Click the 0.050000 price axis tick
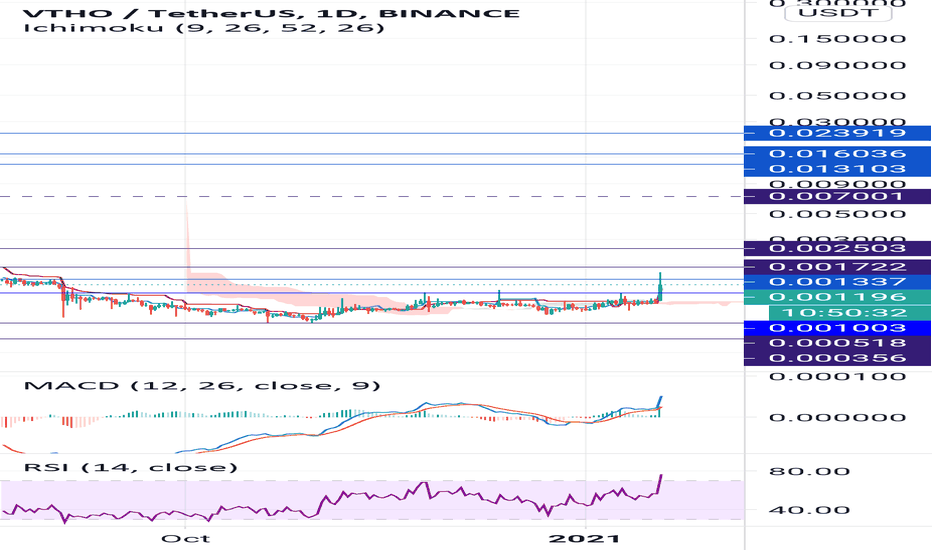The width and height of the screenshot is (932, 550). [837, 96]
